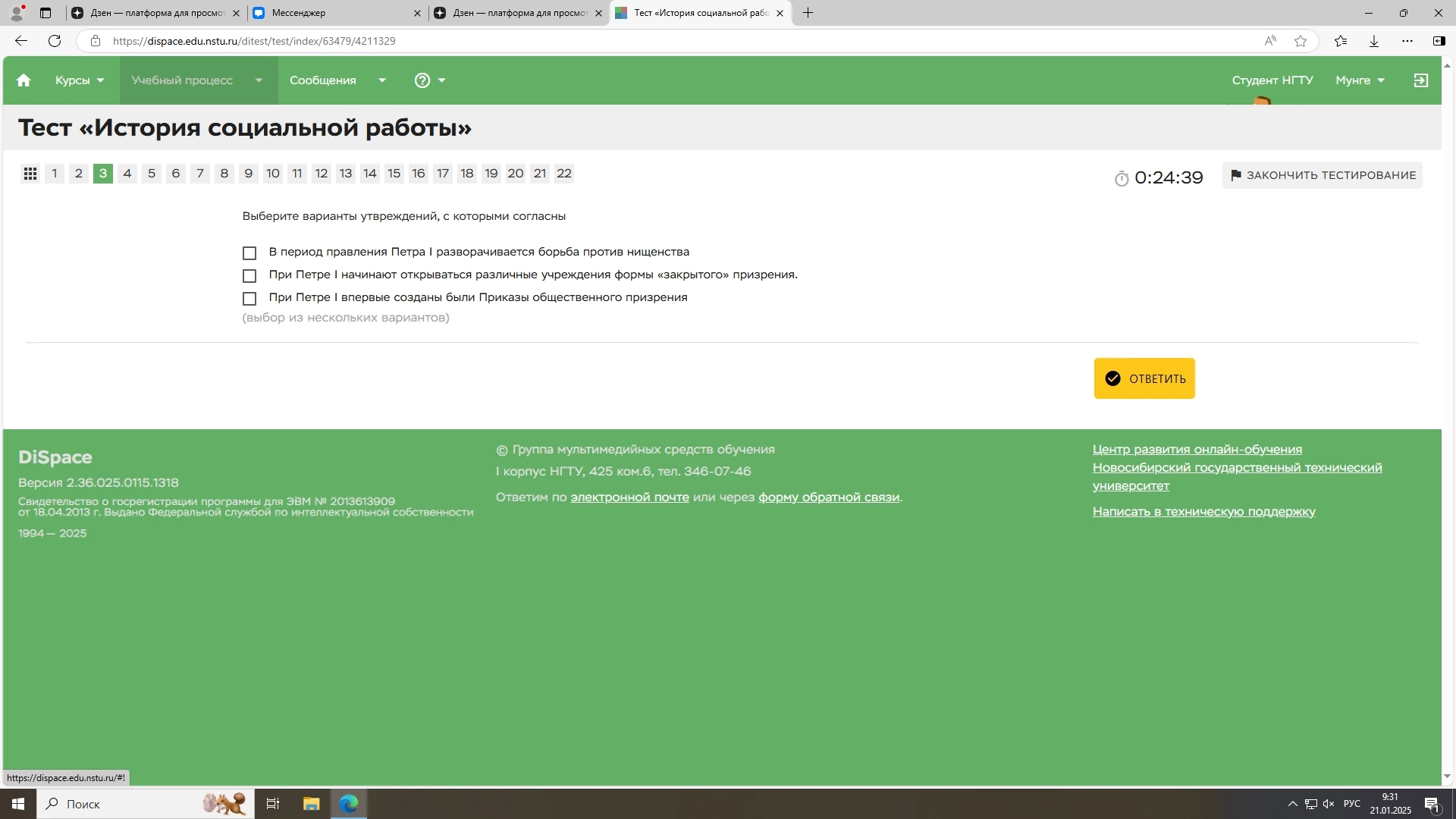Go to question 12
Screen dimensions: 1456x819
pyautogui.click(x=322, y=174)
